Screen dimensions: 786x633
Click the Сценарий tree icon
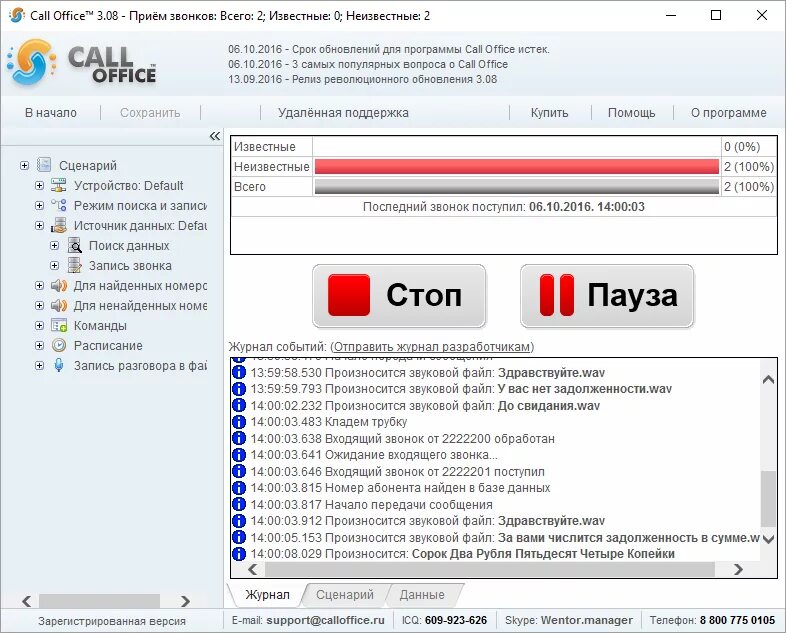point(44,164)
